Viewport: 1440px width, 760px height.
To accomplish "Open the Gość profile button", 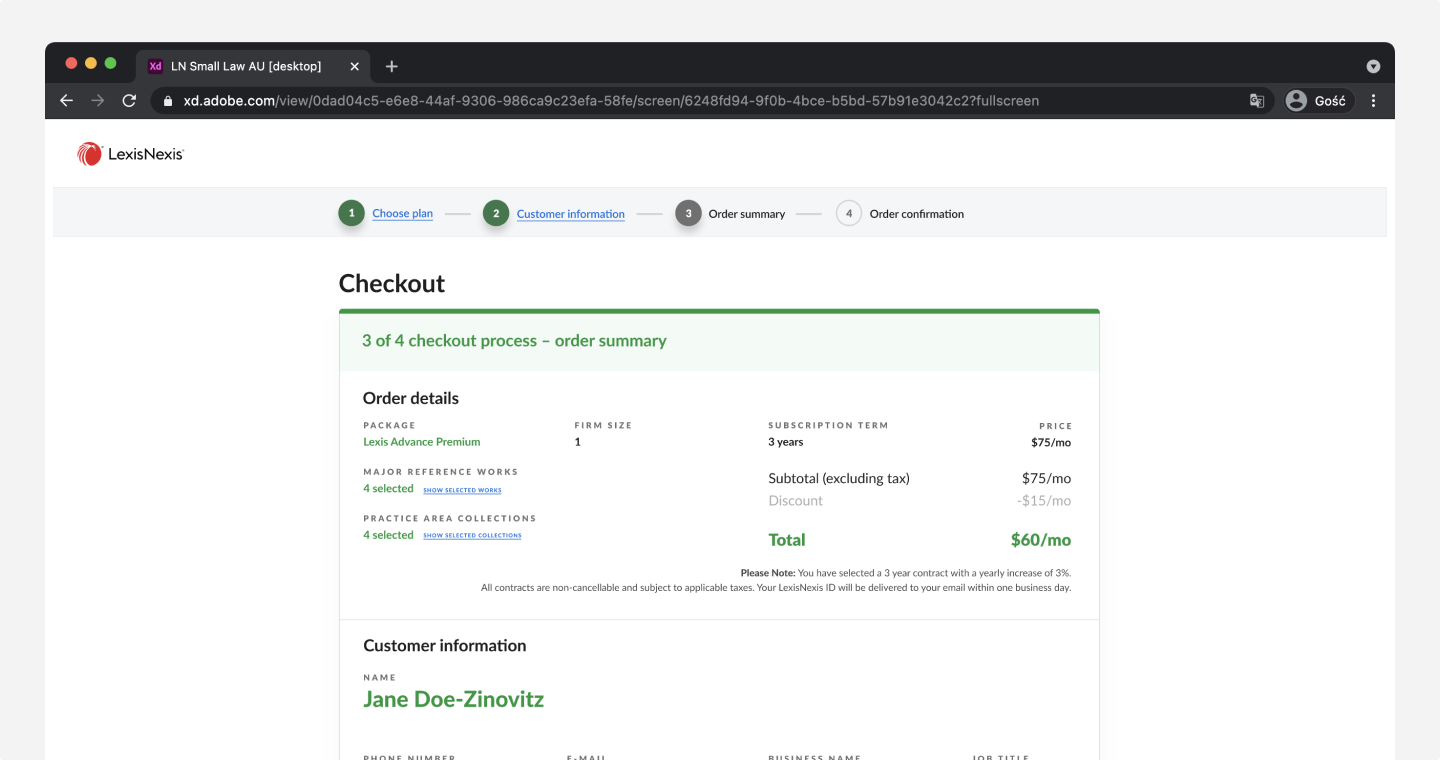I will pos(1318,101).
